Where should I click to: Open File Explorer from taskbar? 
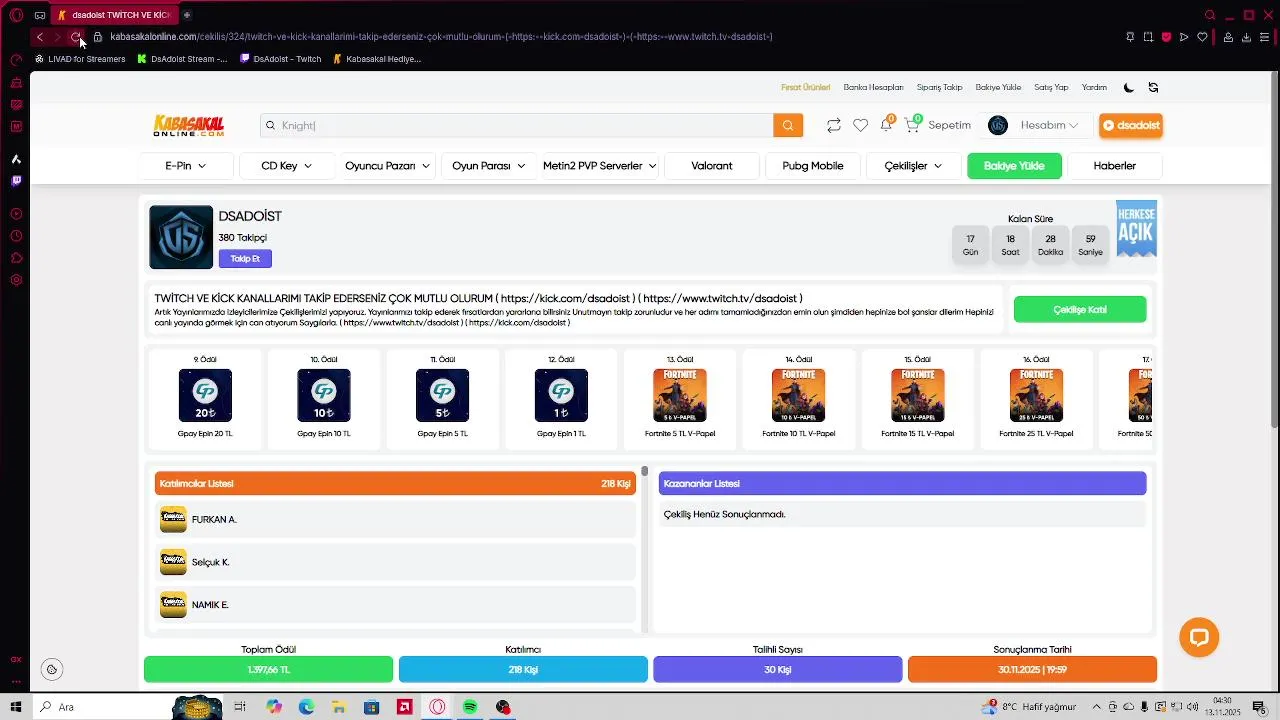pyautogui.click(x=339, y=707)
